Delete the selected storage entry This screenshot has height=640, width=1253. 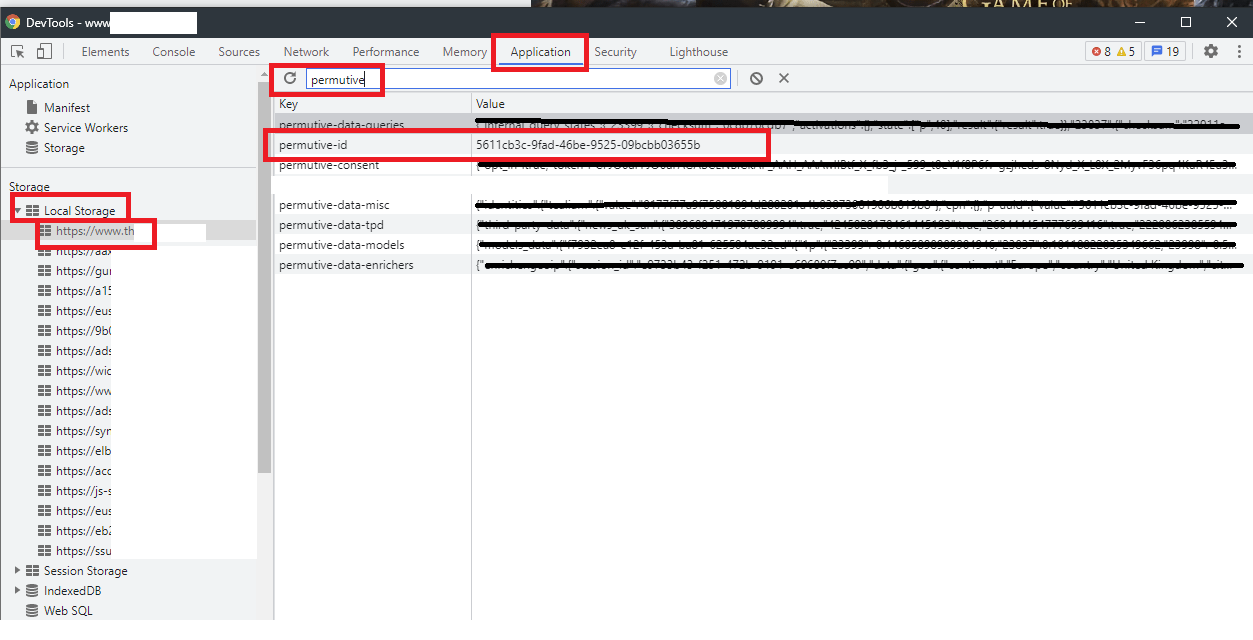point(784,78)
